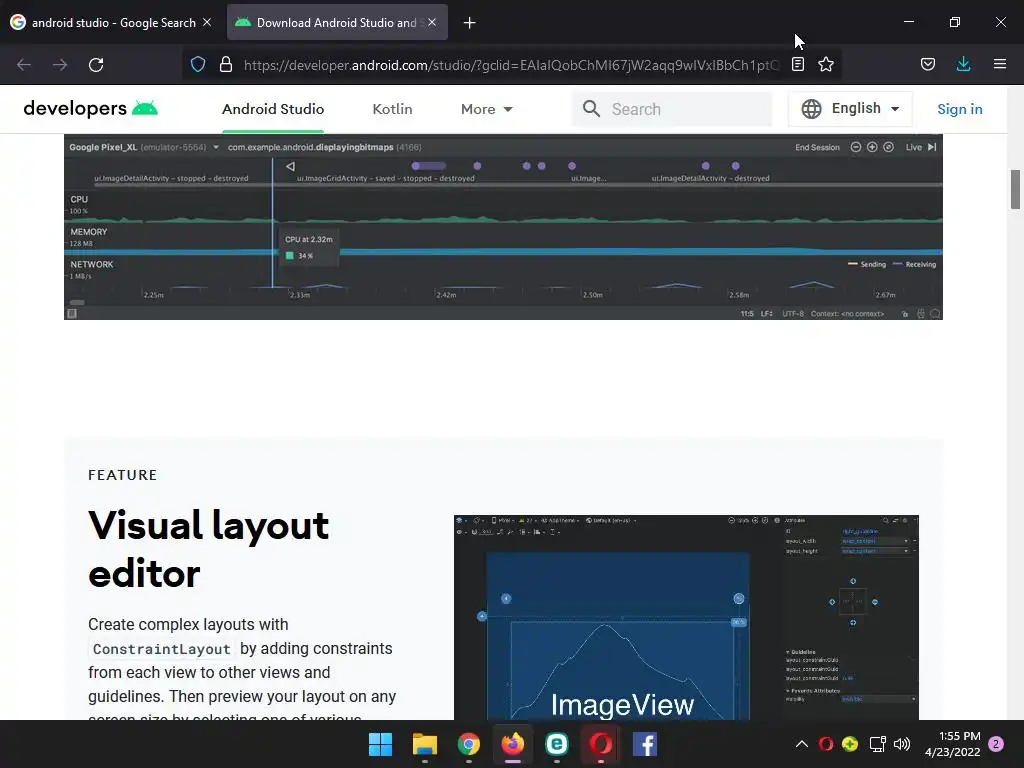Image resolution: width=1024 pixels, height=768 pixels.
Task: Open the Firefox downloads panel
Action: (963, 64)
